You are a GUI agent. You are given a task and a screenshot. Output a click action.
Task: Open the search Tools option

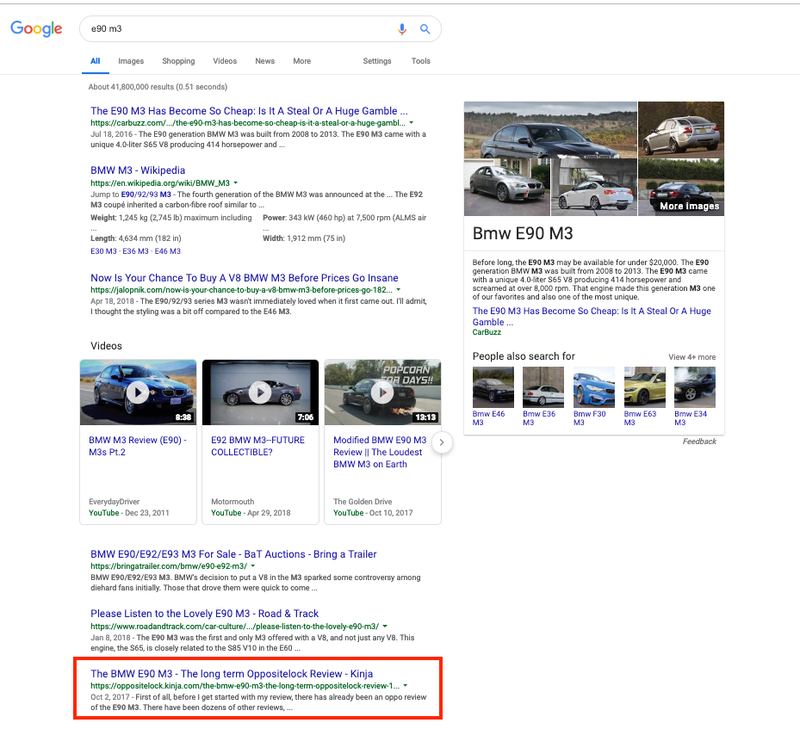click(421, 61)
